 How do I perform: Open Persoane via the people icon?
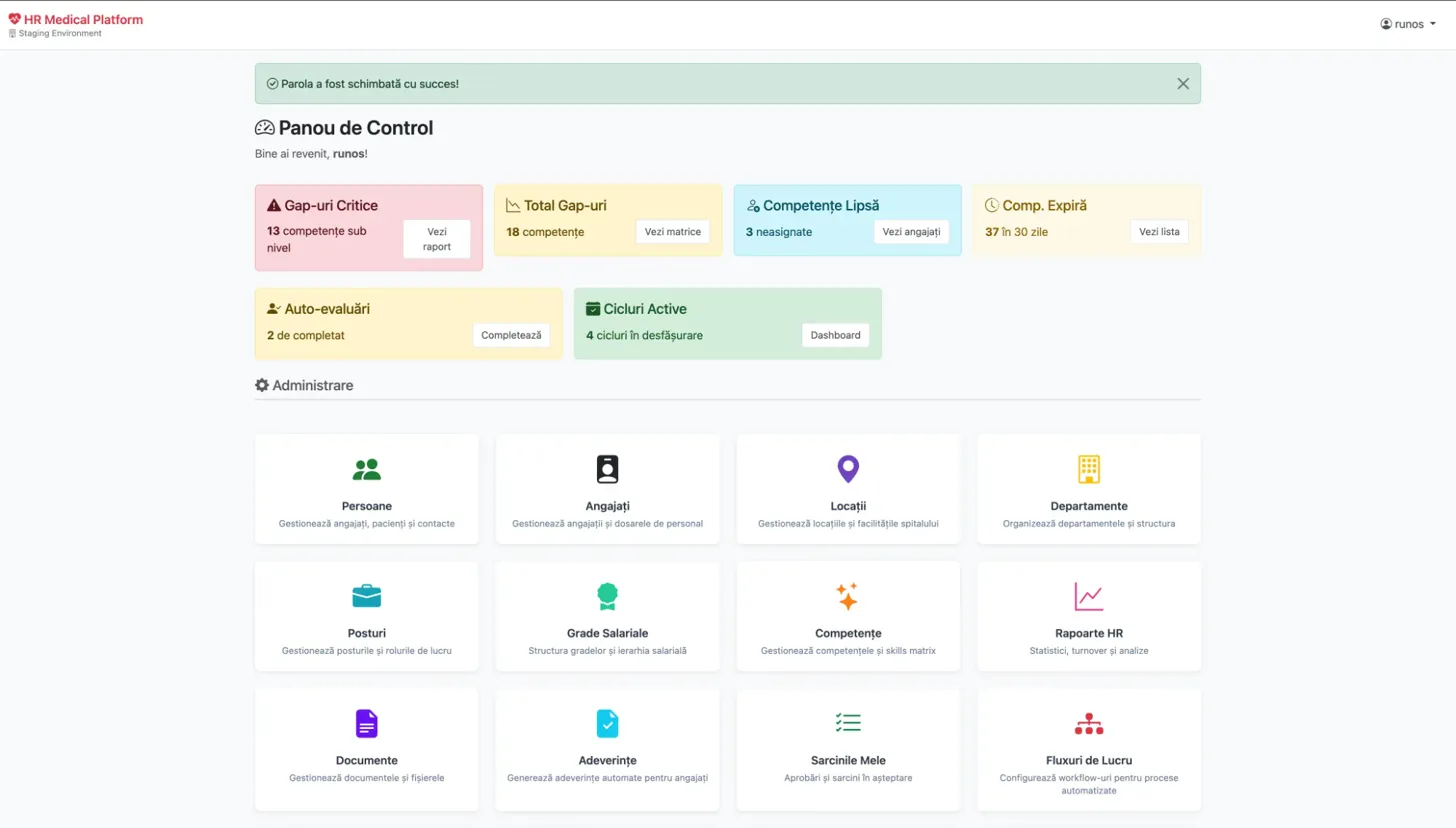(x=366, y=468)
